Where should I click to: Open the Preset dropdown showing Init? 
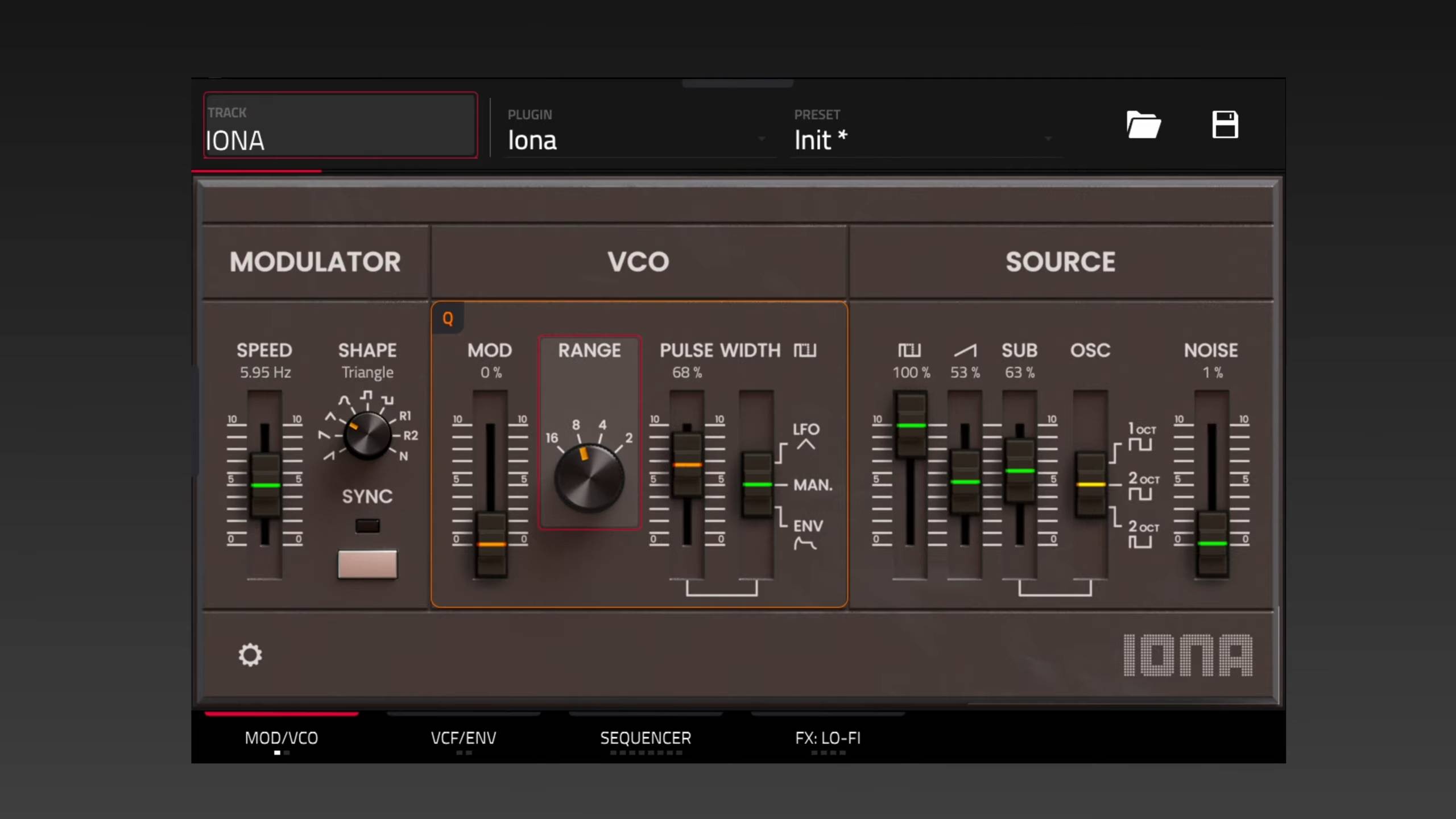(921, 139)
